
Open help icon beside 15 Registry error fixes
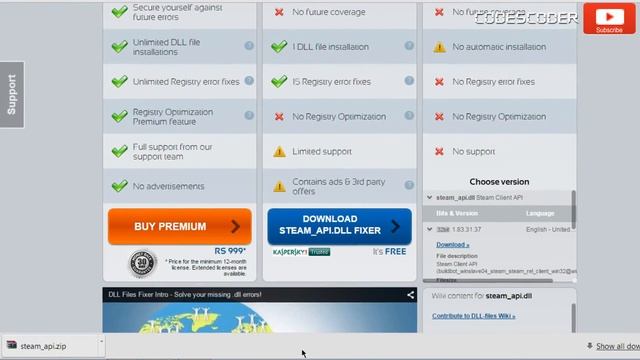point(409,81)
